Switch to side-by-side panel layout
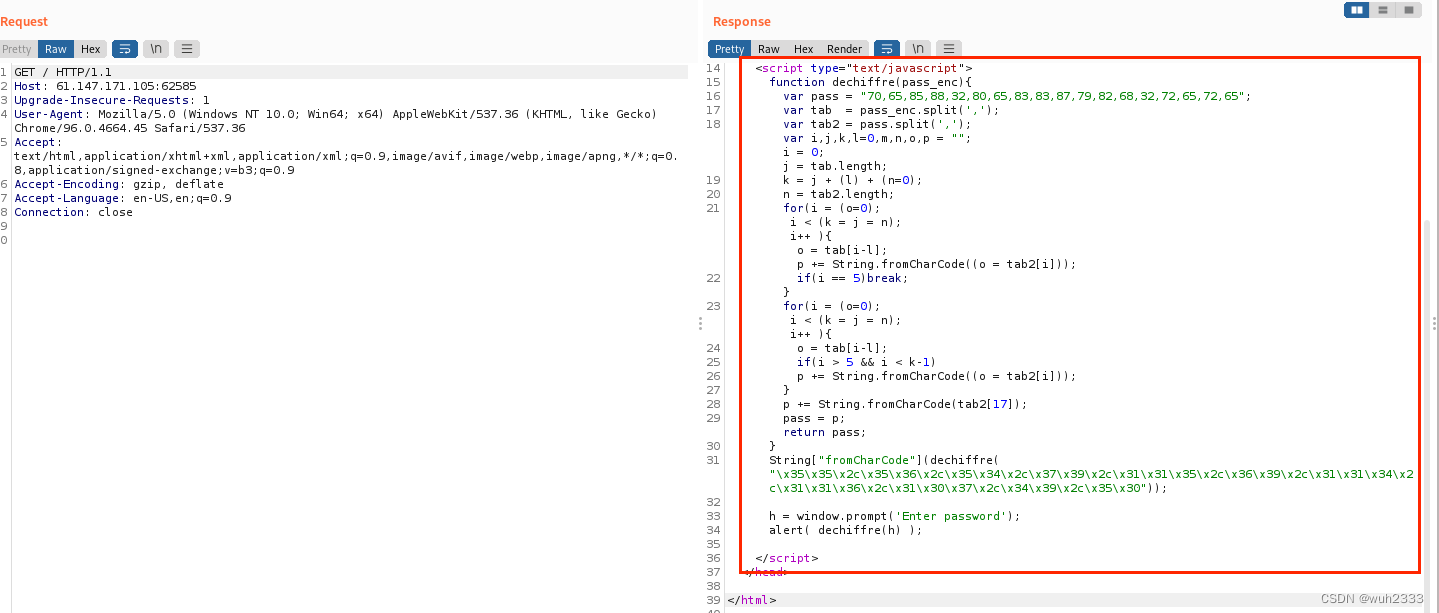 (1356, 9)
